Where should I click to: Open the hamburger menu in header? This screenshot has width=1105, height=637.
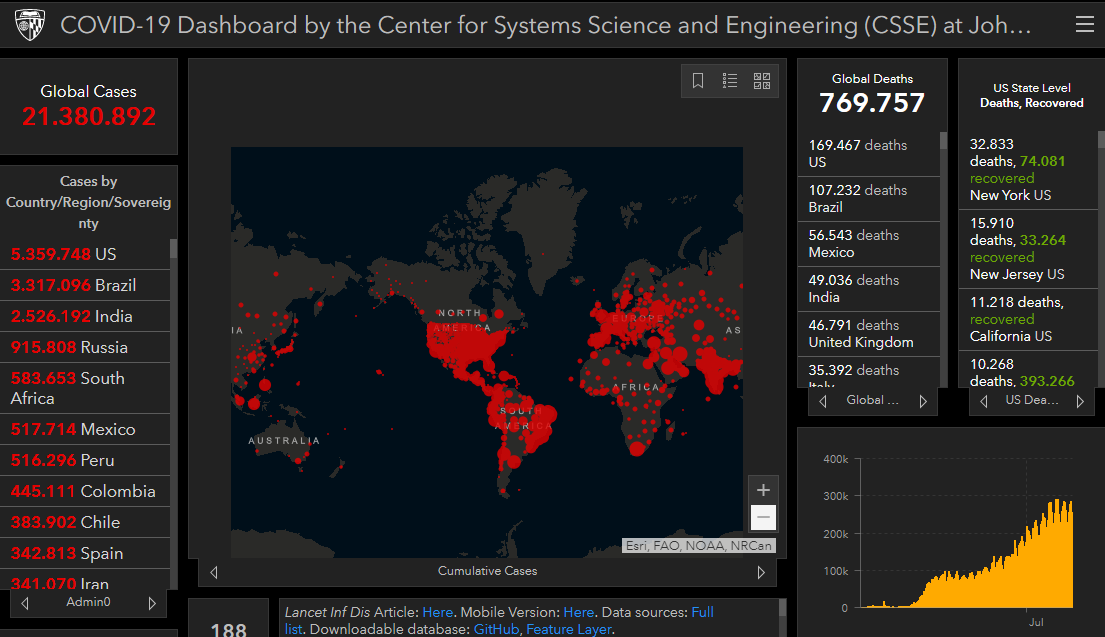point(1084,24)
